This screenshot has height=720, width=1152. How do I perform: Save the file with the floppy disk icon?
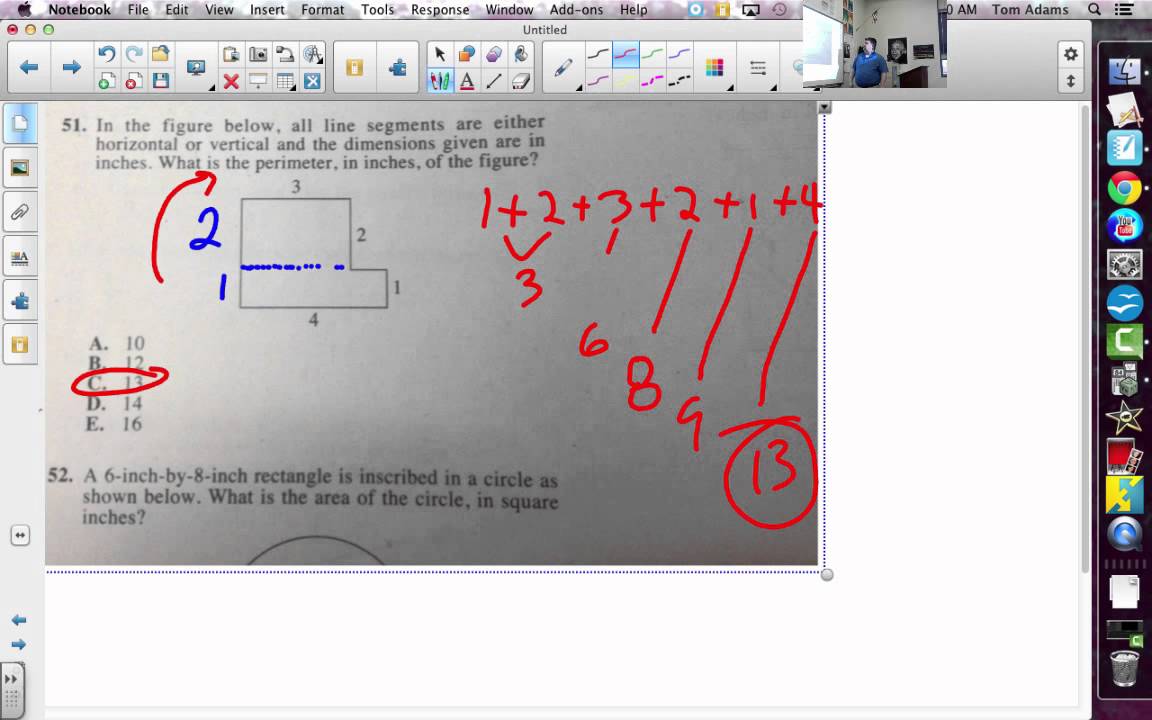[x=161, y=81]
